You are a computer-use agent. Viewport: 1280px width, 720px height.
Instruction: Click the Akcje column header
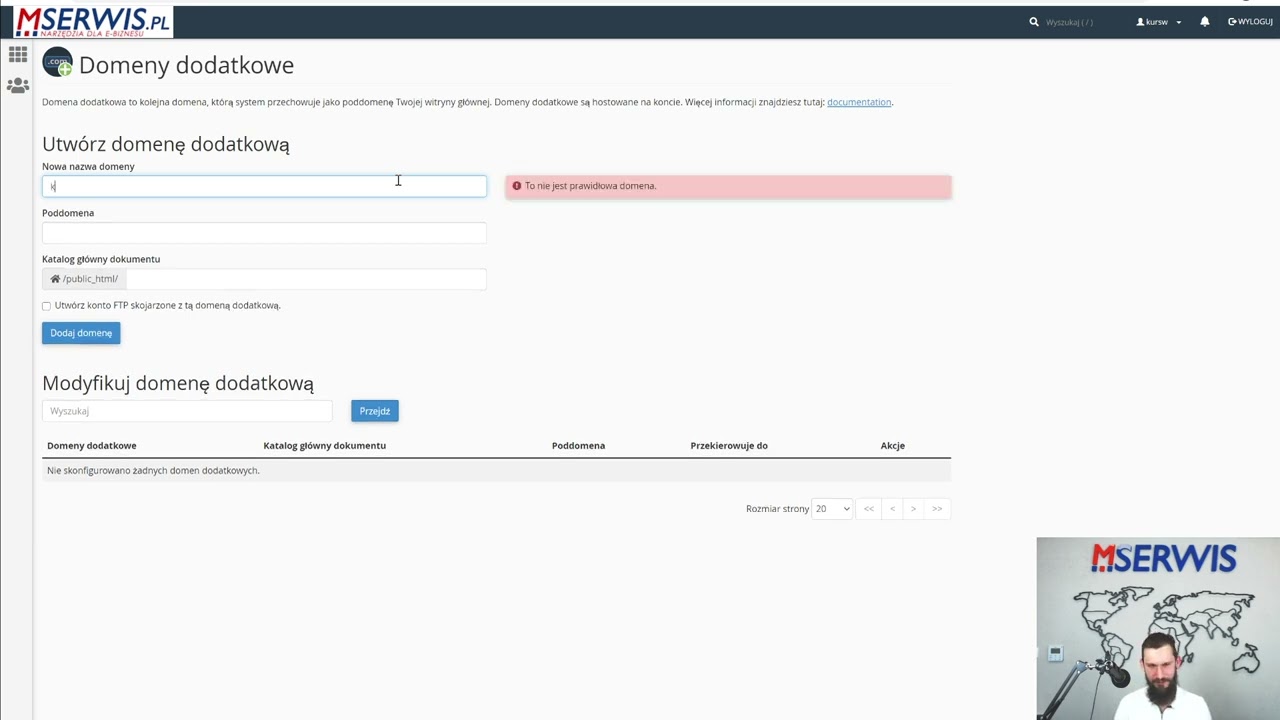tap(893, 446)
